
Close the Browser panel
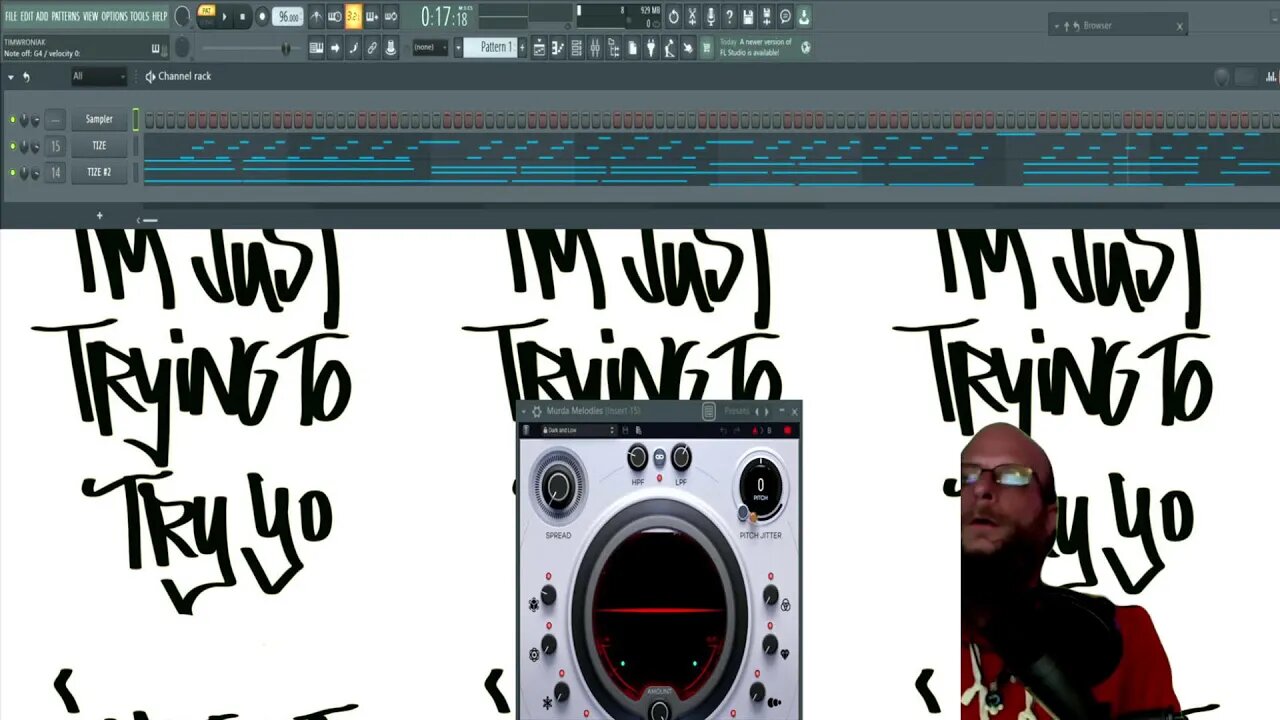pos(1179,26)
